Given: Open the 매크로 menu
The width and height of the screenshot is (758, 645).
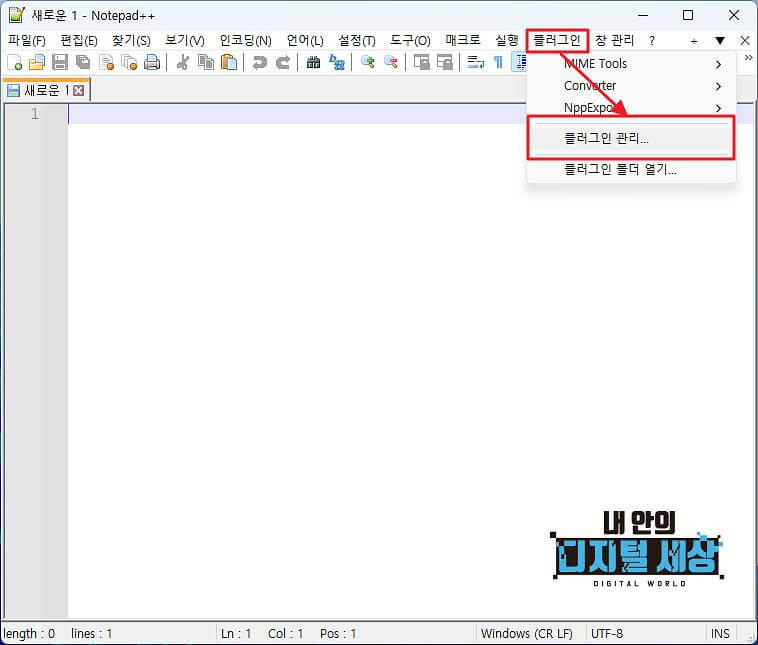Looking at the screenshot, I should coord(463,41).
